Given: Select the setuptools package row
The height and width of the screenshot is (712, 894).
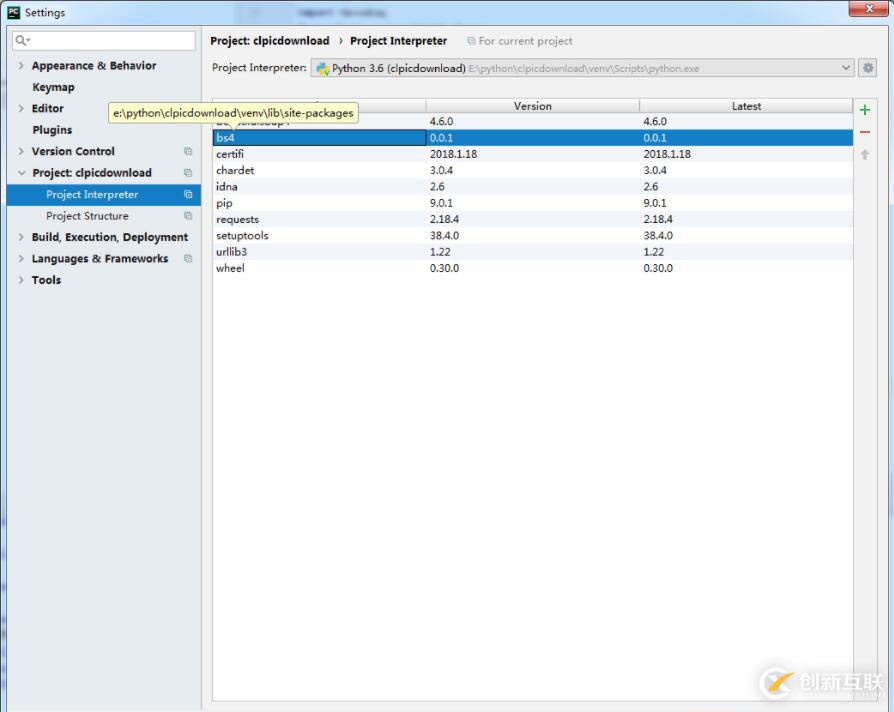Looking at the screenshot, I should pyautogui.click(x=533, y=235).
